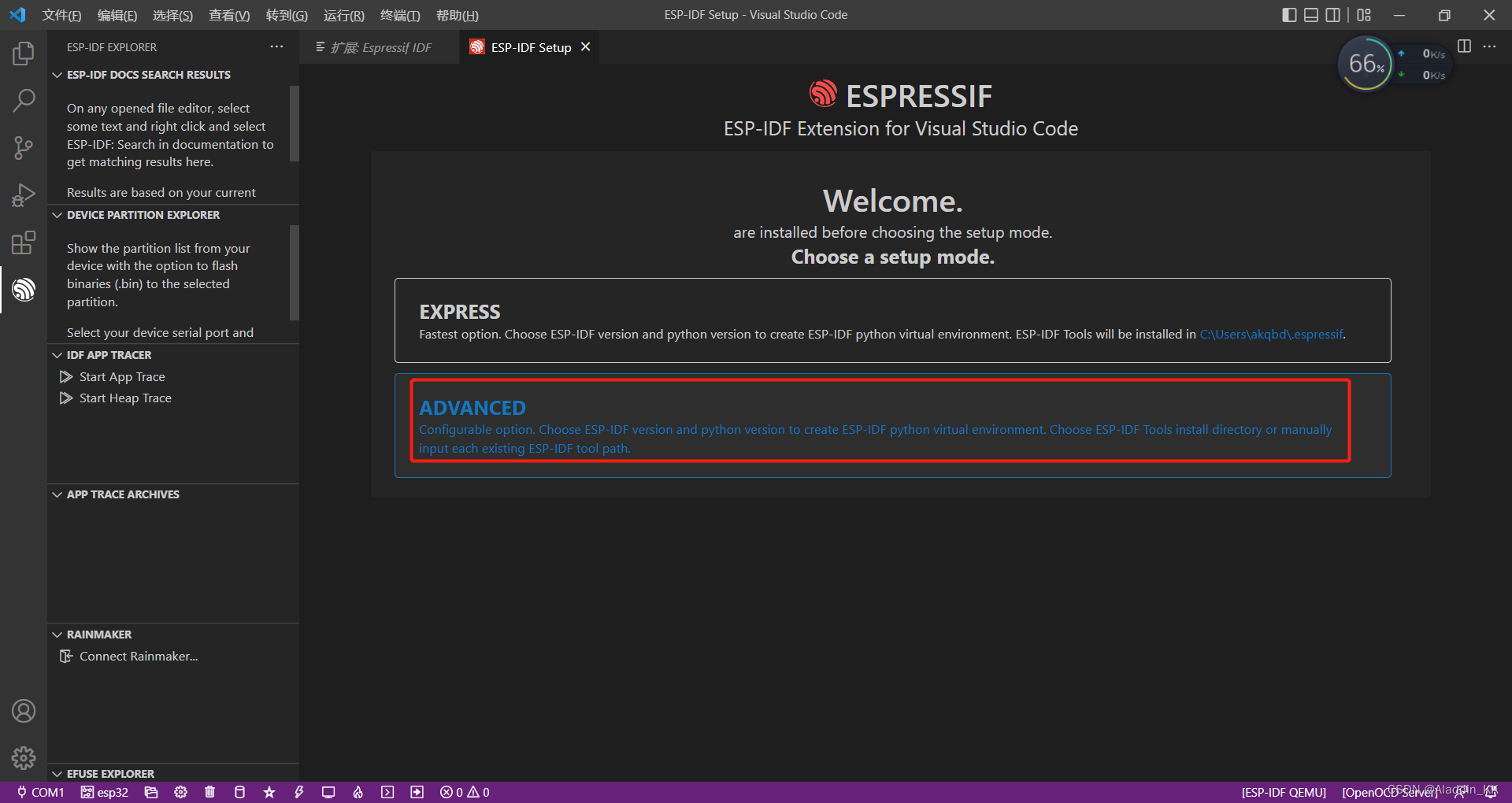Open the 文件(F) menu

click(61, 15)
